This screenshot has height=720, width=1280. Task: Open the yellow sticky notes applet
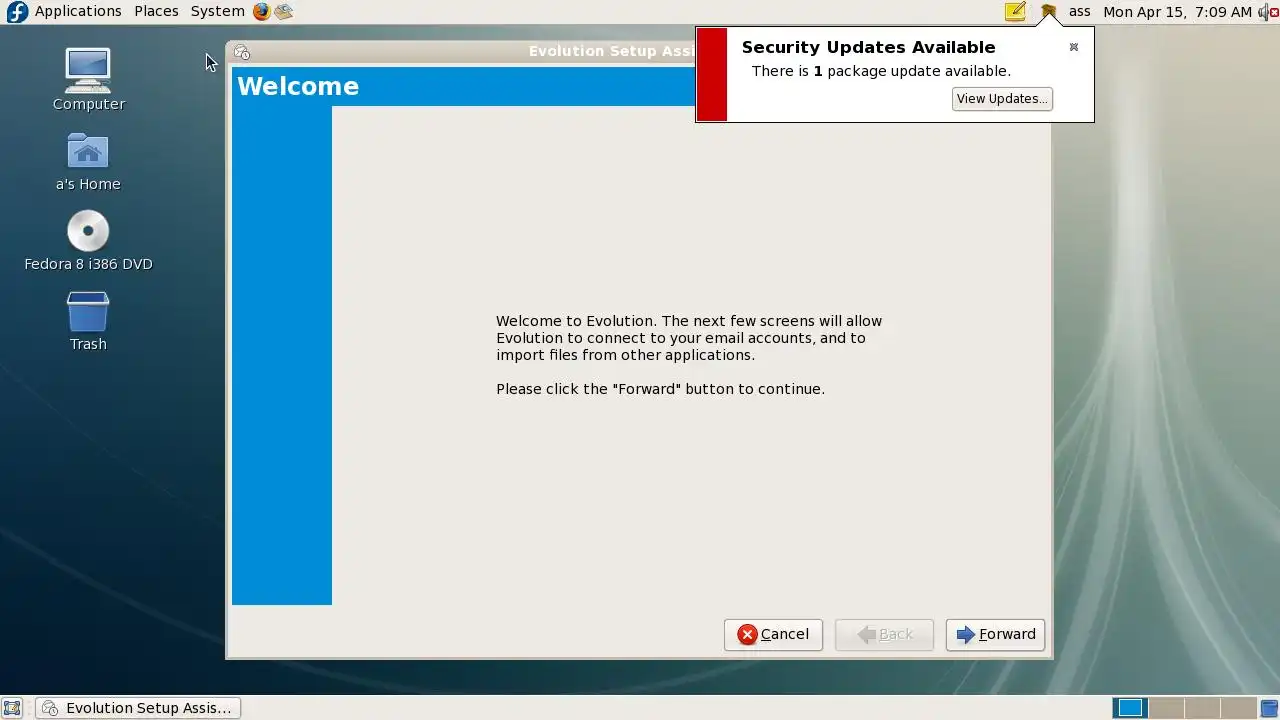click(x=1015, y=12)
